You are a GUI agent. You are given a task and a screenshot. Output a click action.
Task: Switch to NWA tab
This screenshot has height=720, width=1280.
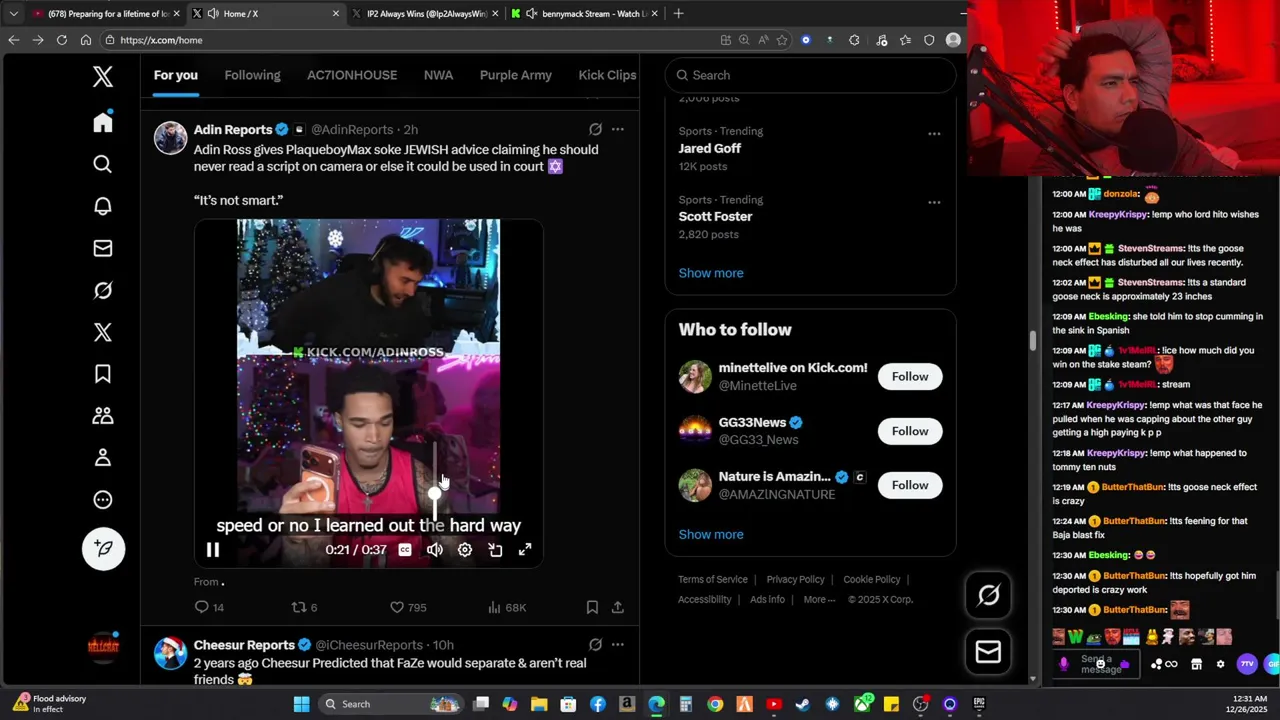[x=438, y=75]
